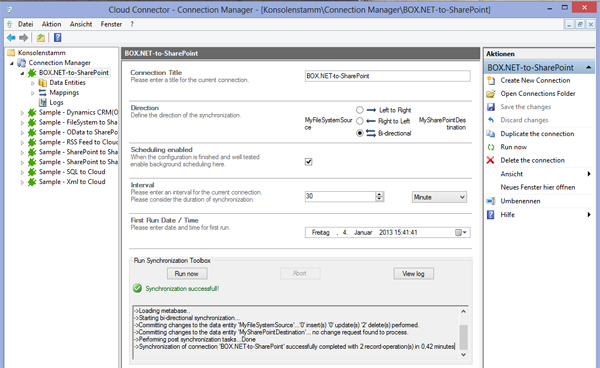
Task: Click the Data Entities icon
Action: tap(43, 83)
